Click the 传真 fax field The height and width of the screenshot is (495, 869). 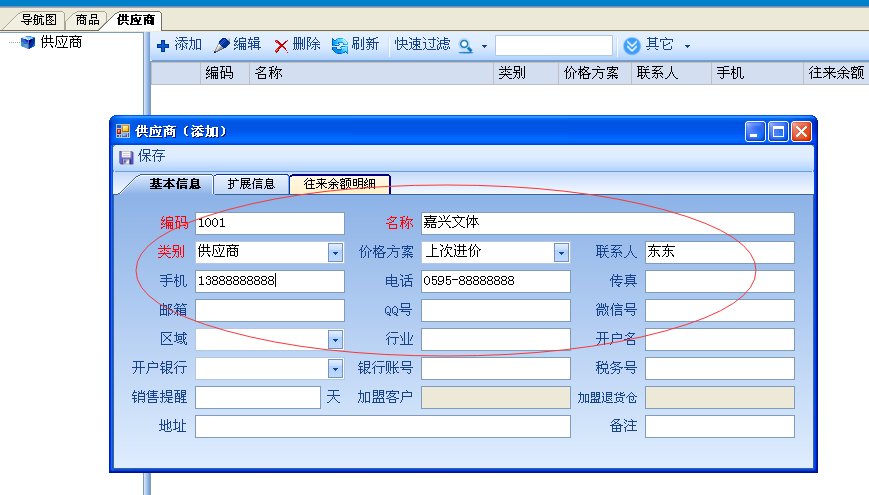coord(720,281)
